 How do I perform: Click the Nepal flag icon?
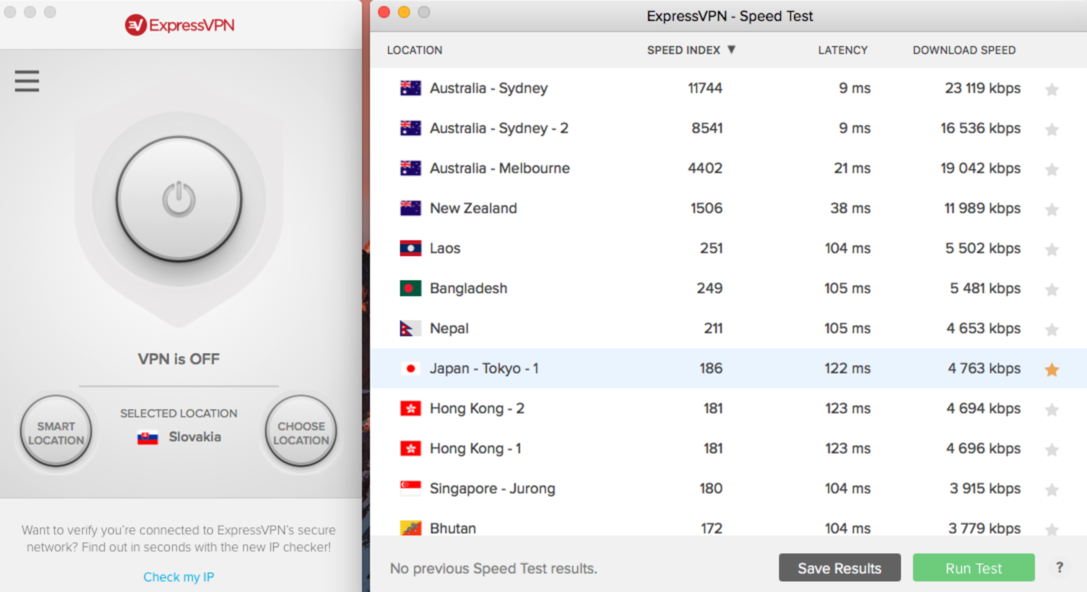pyautogui.click(x=410, y=328)
